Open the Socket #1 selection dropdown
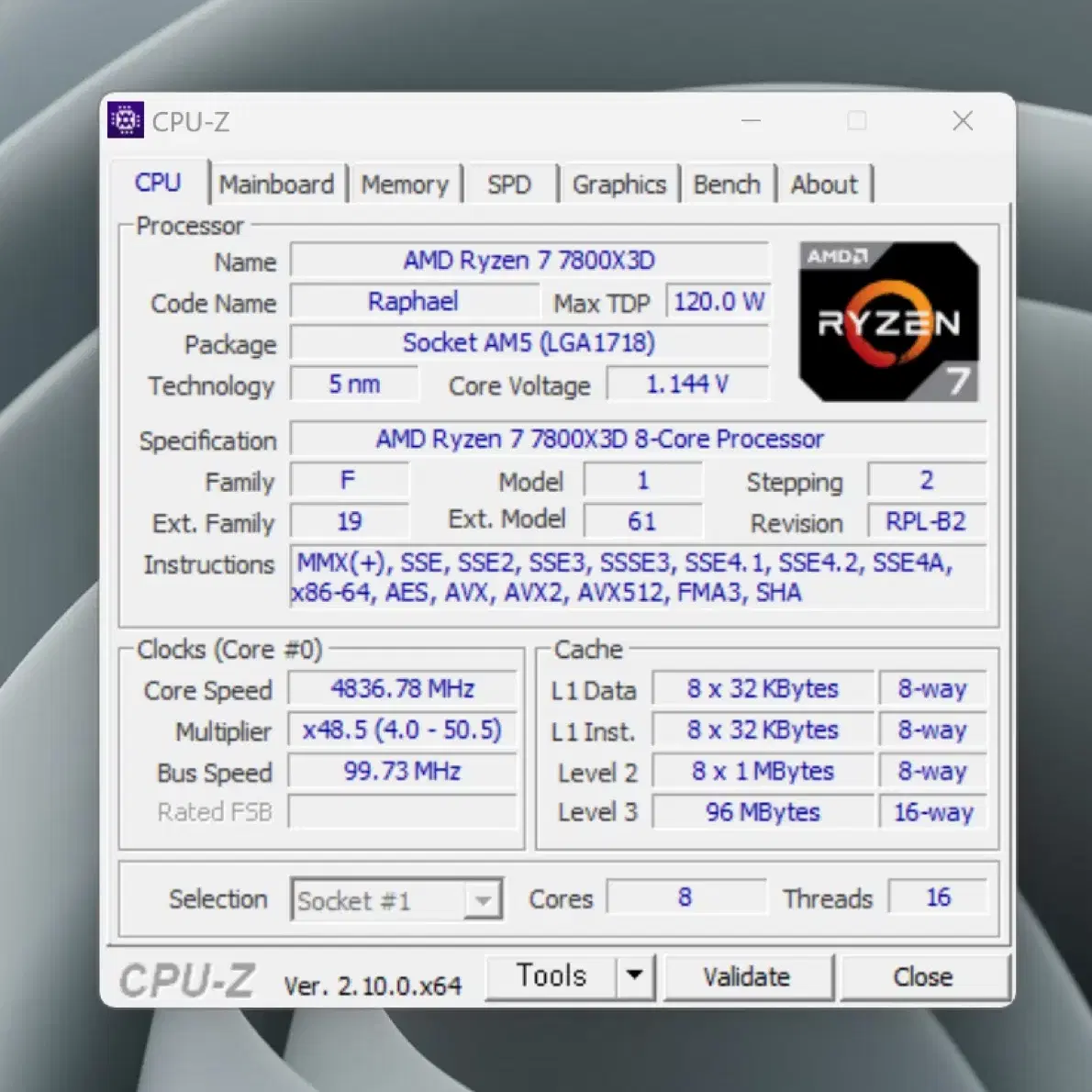This screenshot has height=1092, width=1092. pos(396,899)
